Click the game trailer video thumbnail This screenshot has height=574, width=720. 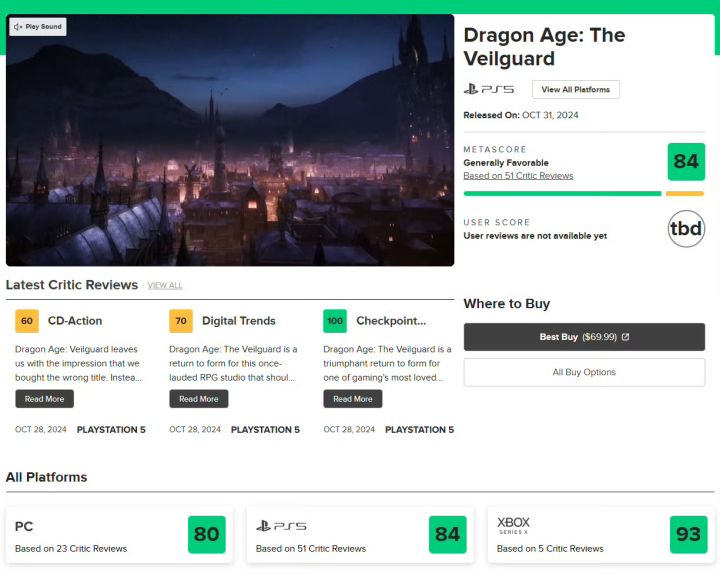(230, 150)
